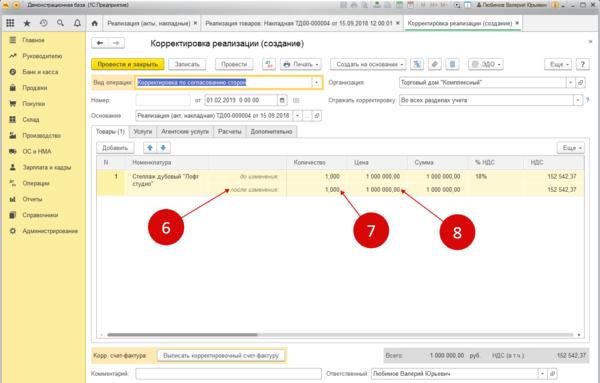Click the Провести button

[x=234, y=64]
